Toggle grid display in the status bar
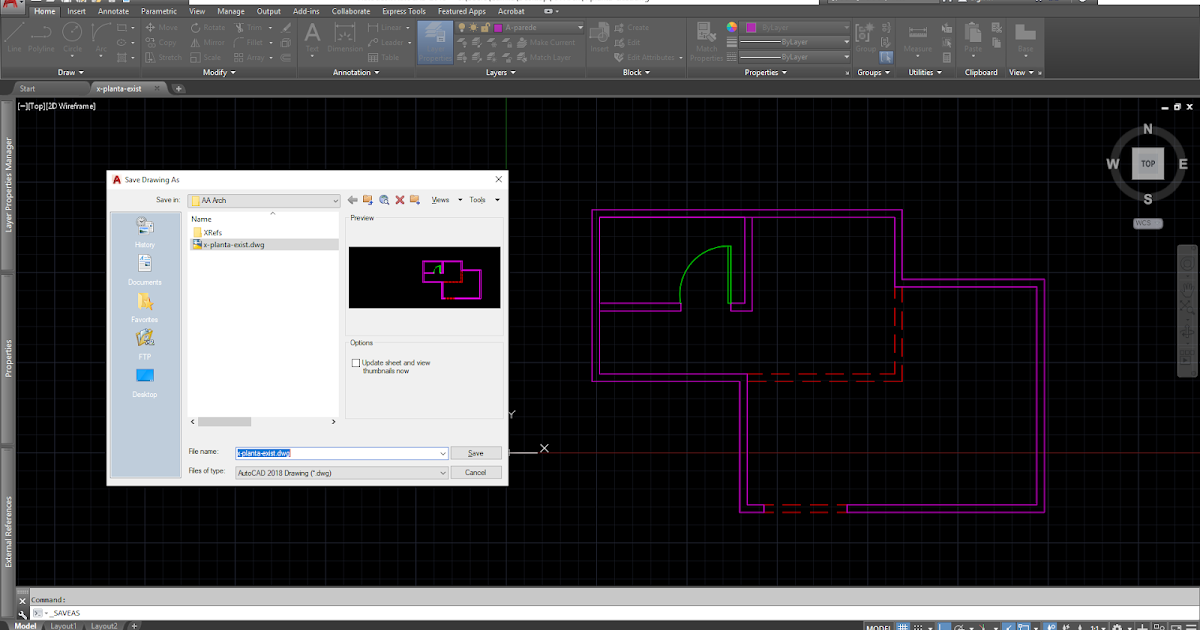 coord(901,626)
